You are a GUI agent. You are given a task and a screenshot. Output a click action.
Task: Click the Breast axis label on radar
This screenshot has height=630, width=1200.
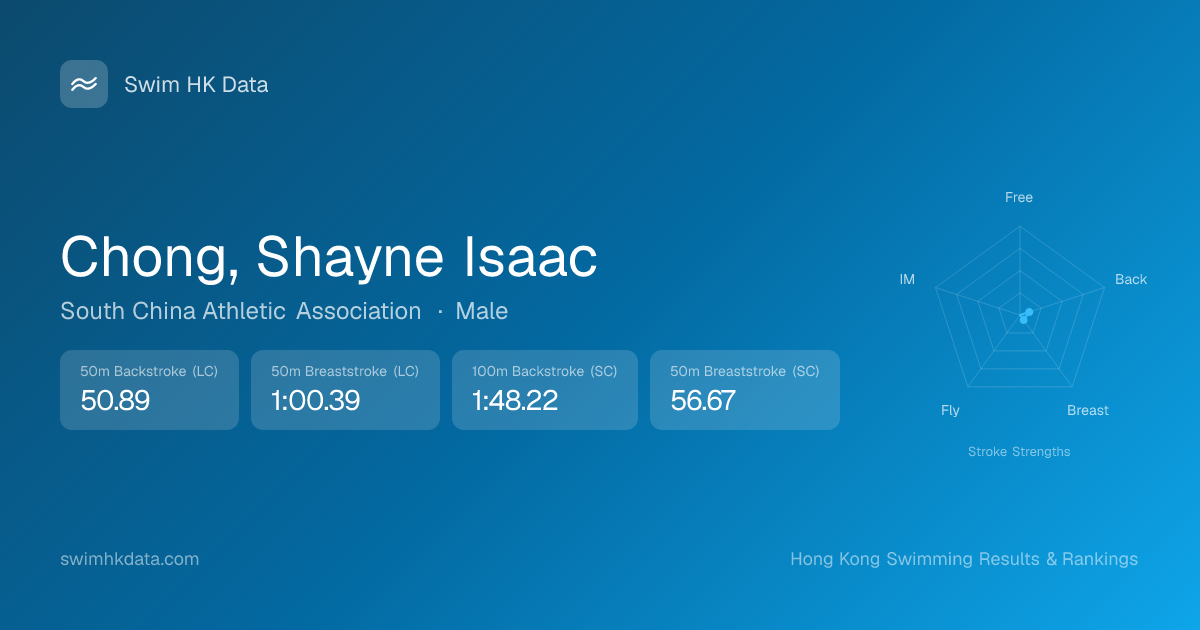click(x=1087, y=410)
